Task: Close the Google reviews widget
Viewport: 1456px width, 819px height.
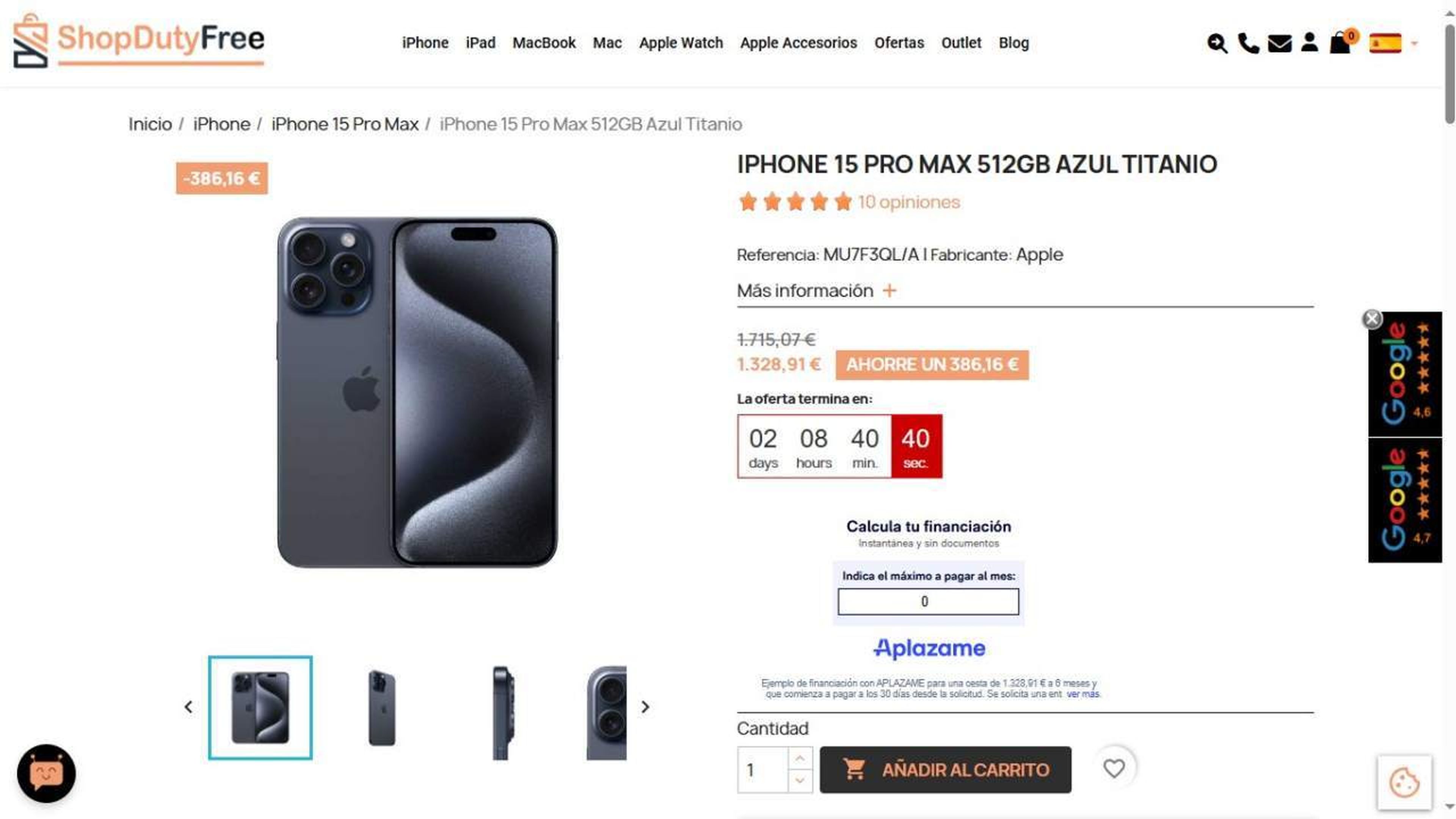Action: (x=1372, y=319)
